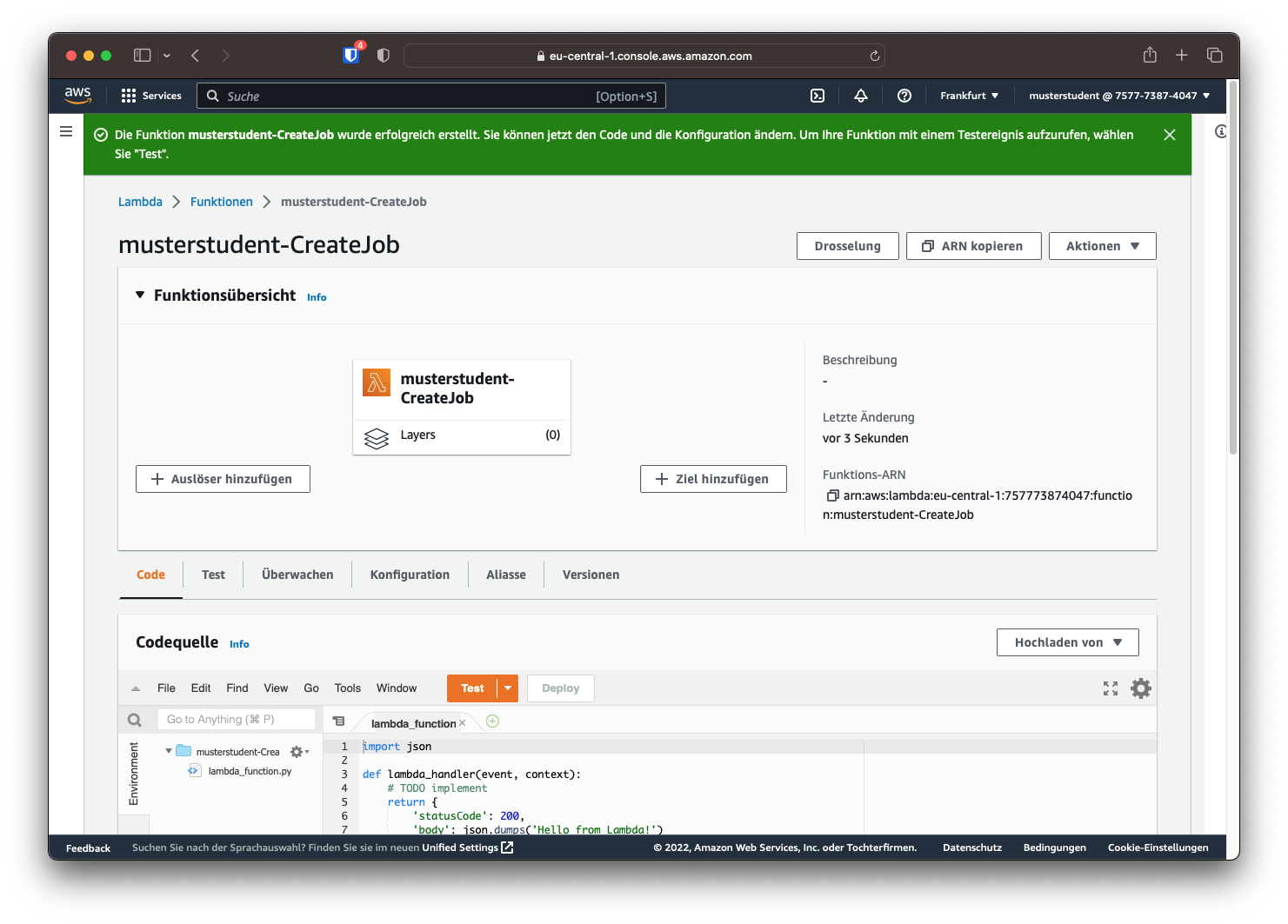The height and width of the screenshot is (924, 1288).
Task: Open a new Safari tab
Action: (x=1182, y=55)
